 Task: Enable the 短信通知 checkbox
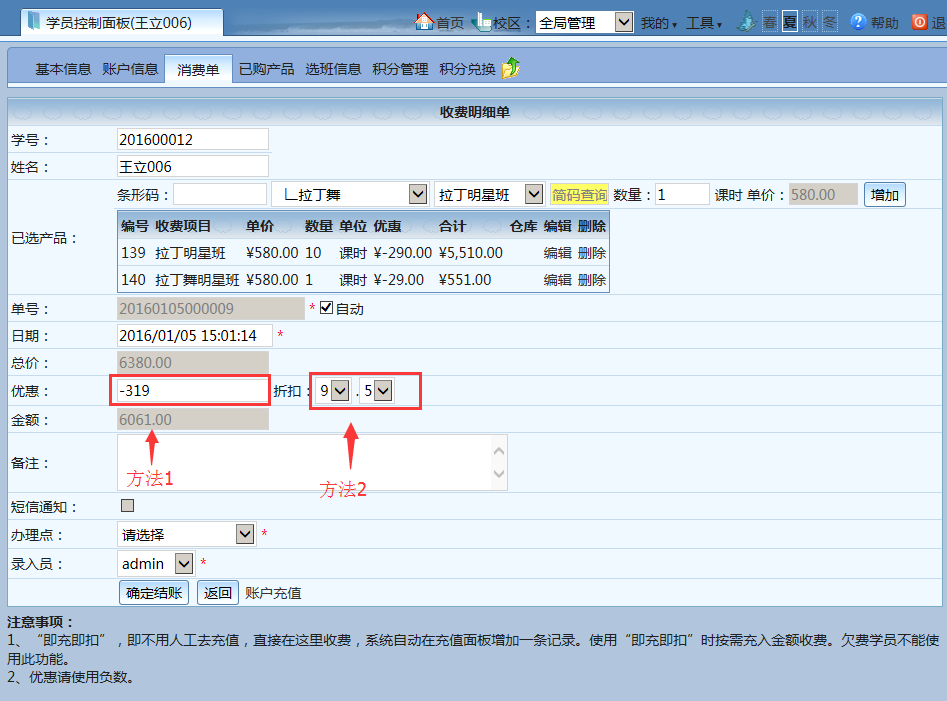pyautogui.click(x=127, y=505)
